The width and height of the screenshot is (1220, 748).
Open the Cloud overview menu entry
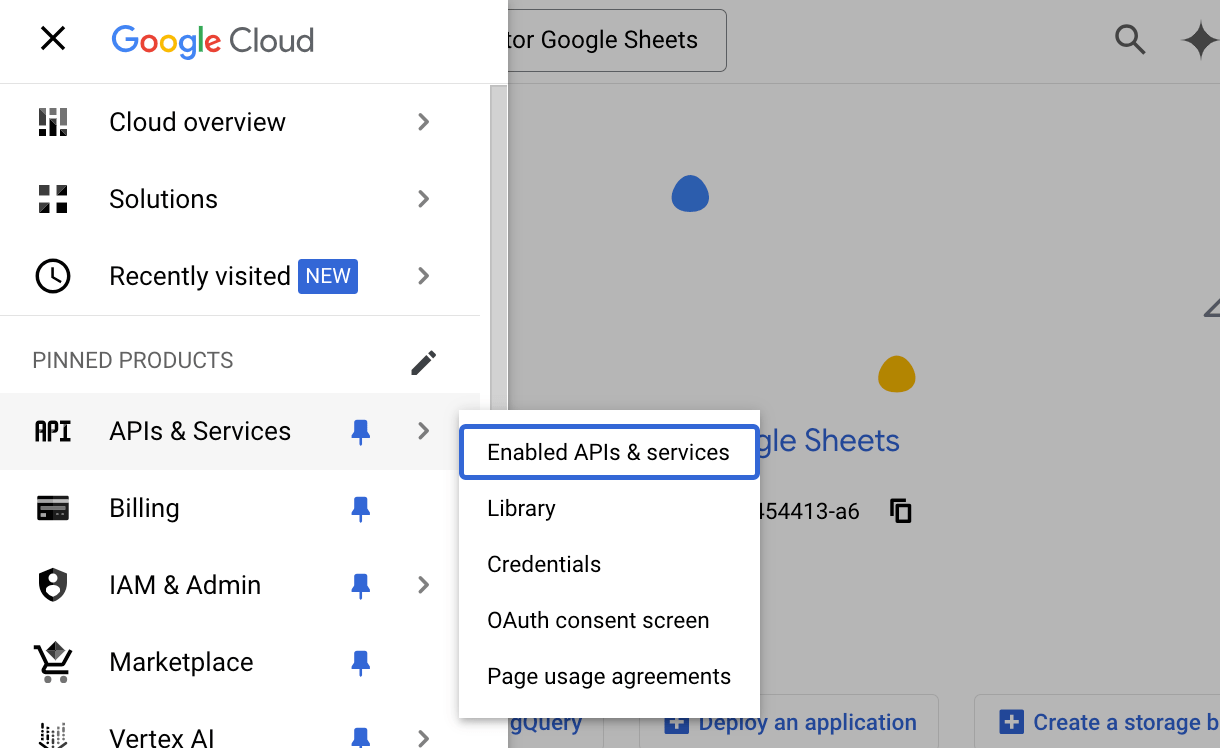[x=240, y=122]
